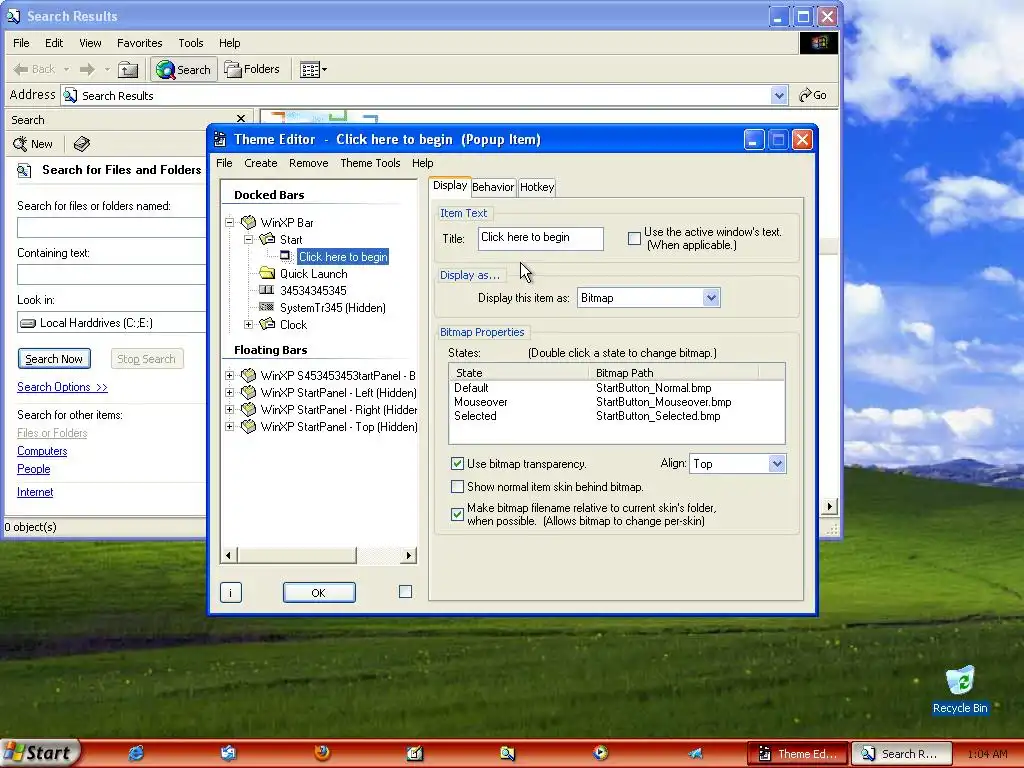Open Remove menu in Theme Editor

point(308,163)
